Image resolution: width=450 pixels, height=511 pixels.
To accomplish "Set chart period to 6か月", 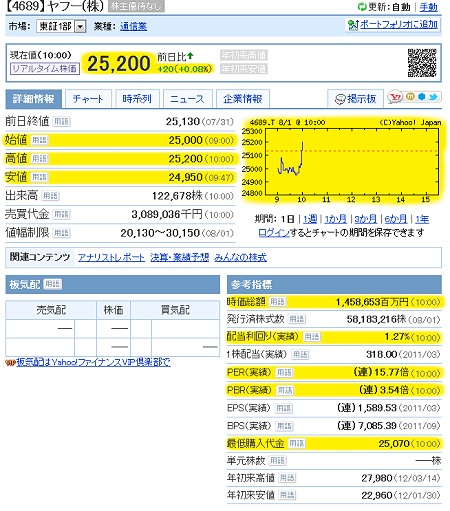I will pos(396,219).
